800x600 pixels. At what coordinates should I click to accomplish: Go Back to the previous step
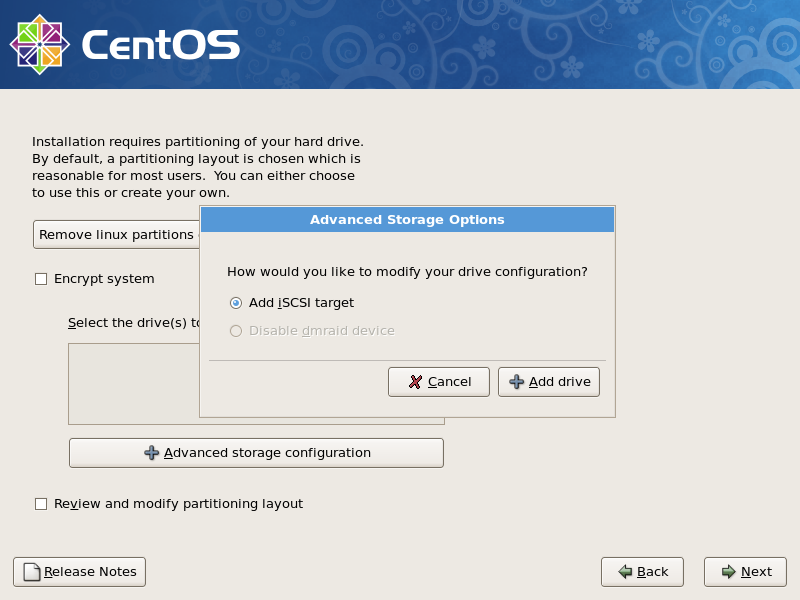642,572
